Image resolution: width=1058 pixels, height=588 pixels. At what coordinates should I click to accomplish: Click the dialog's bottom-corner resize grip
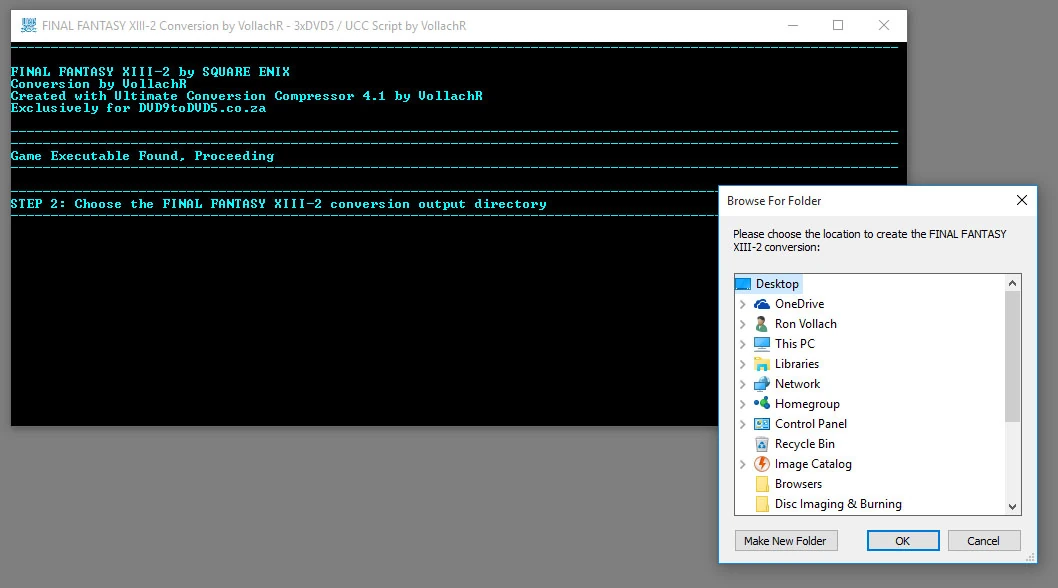coord(1030,557)
